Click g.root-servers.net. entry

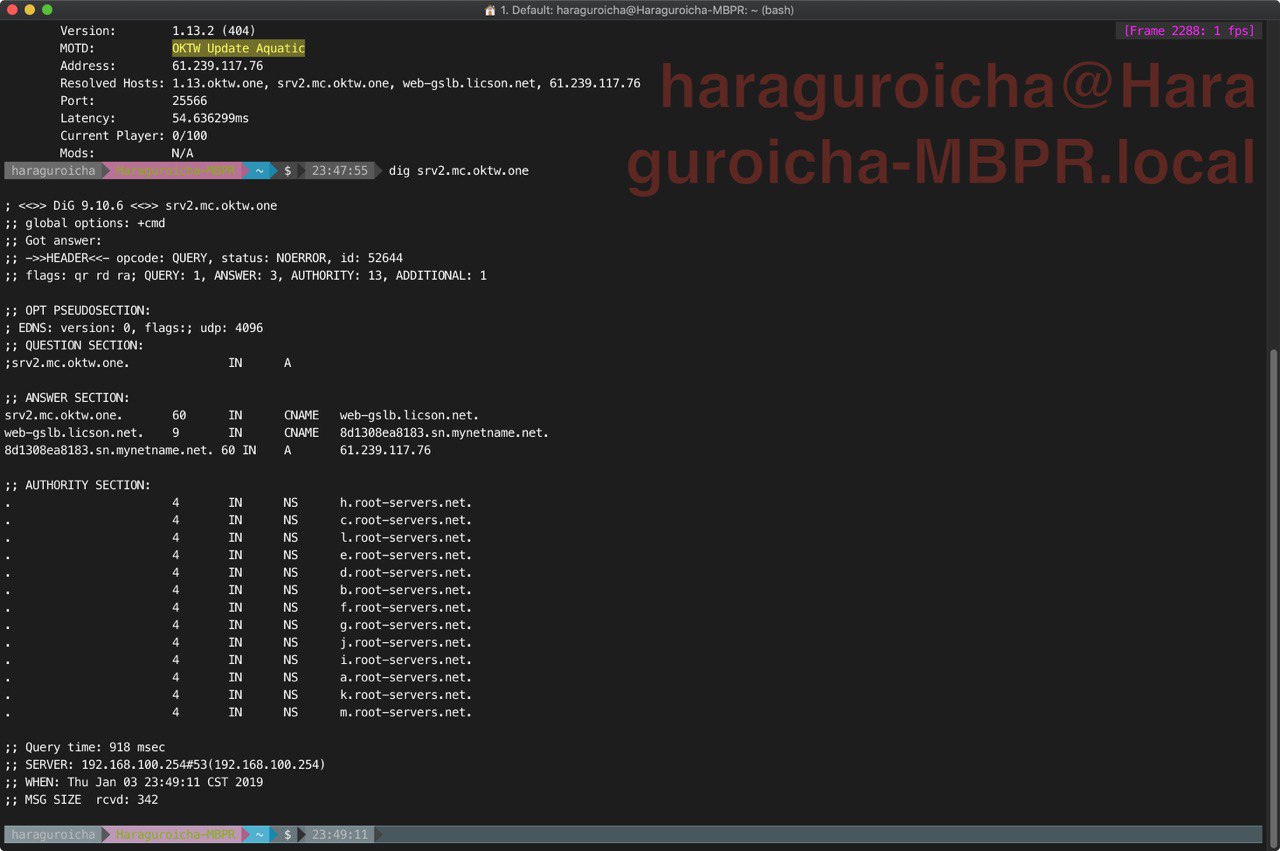pos(406,625)
